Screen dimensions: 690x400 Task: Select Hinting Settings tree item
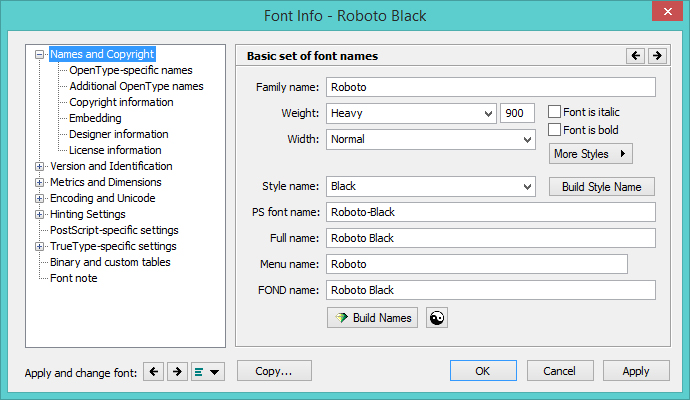[88, 214]
